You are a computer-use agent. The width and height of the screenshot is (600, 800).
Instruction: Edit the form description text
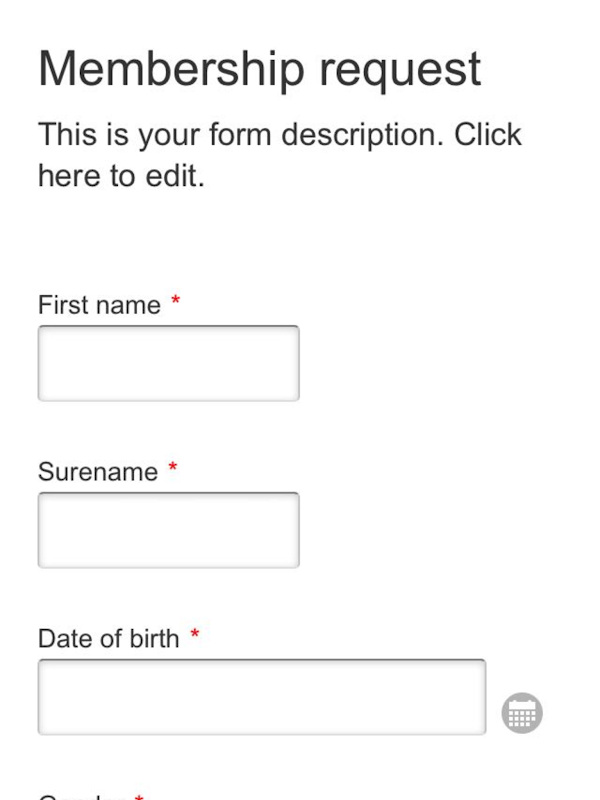[x=280, y=155]
